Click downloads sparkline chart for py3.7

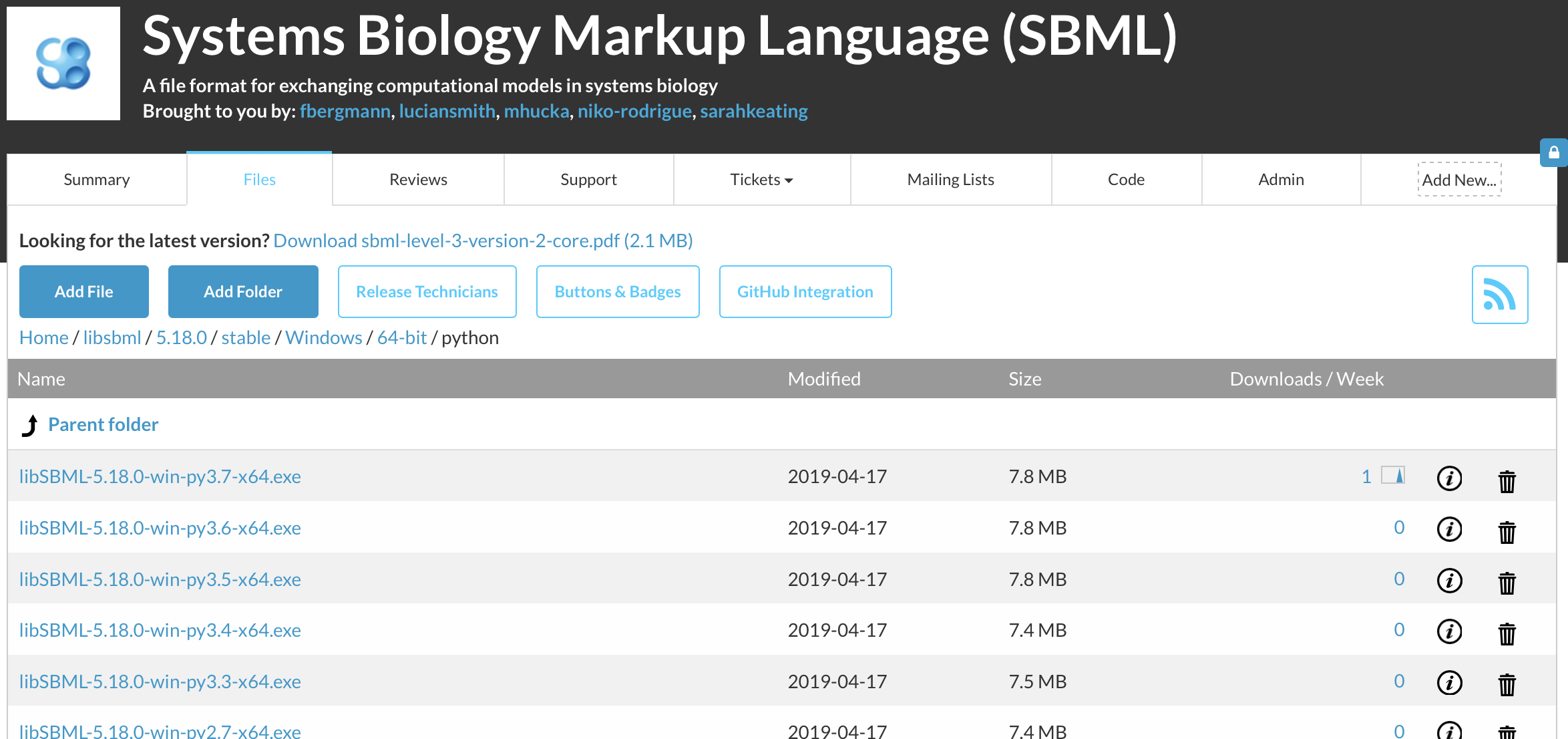(x=1393, y=475)
